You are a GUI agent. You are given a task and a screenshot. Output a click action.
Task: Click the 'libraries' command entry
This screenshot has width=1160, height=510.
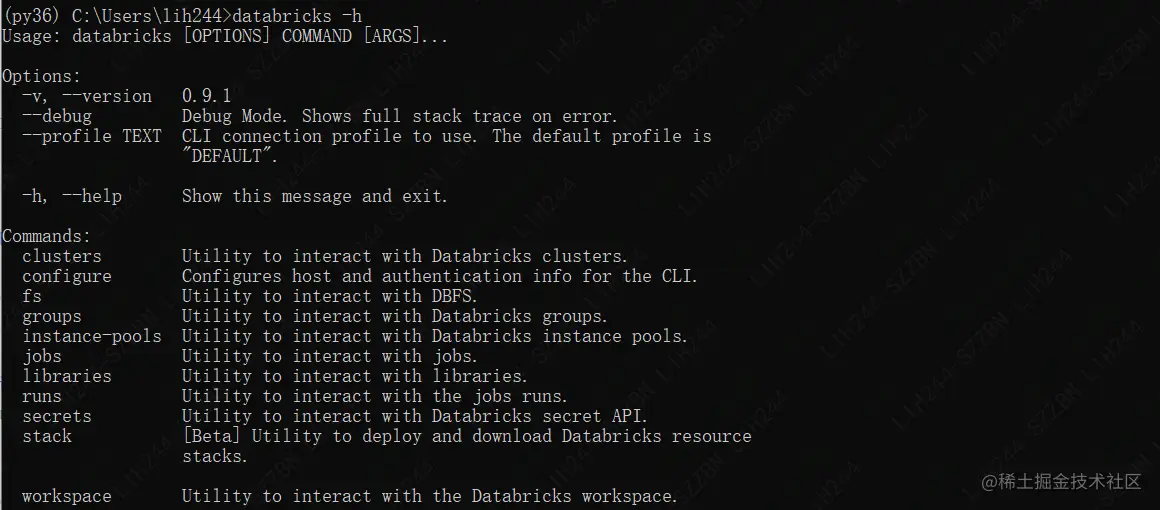click(67, 376)
